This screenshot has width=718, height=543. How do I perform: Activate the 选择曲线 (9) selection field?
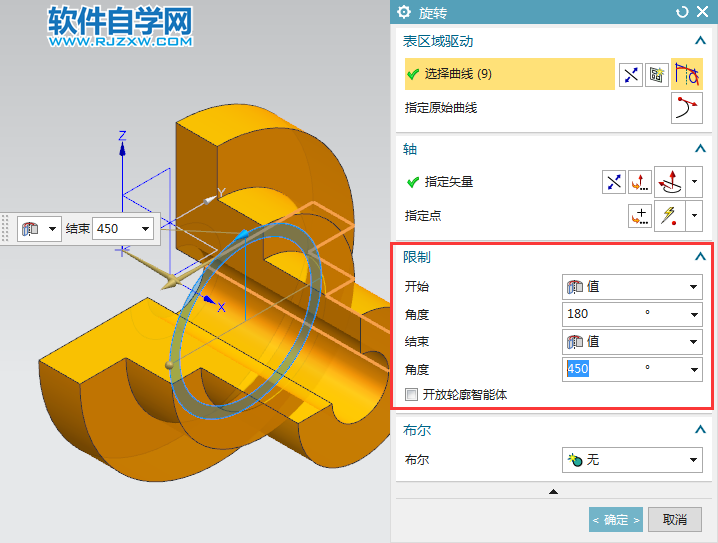(x=510, y=74)
